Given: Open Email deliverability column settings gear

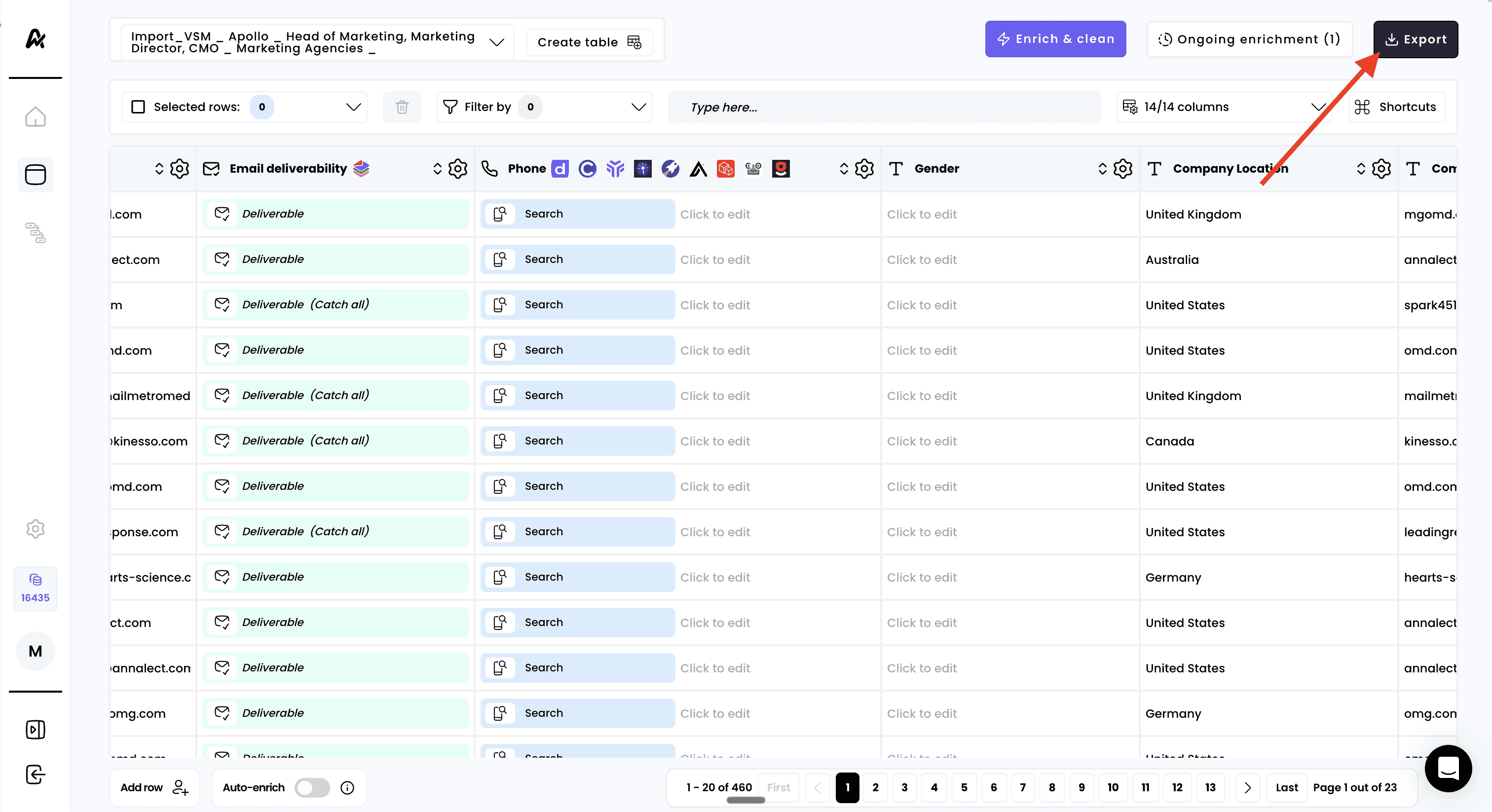Looking at the screenshot, I should pyautogui.click(x=457, y=169).
